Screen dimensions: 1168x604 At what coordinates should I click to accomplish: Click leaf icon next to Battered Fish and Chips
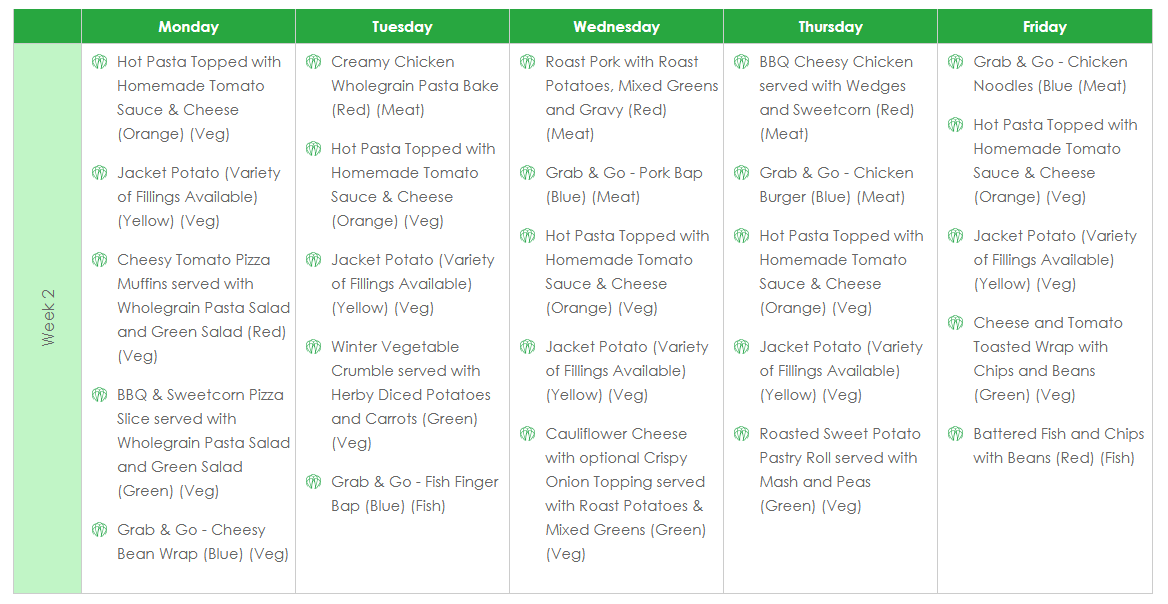pos(955,433)
